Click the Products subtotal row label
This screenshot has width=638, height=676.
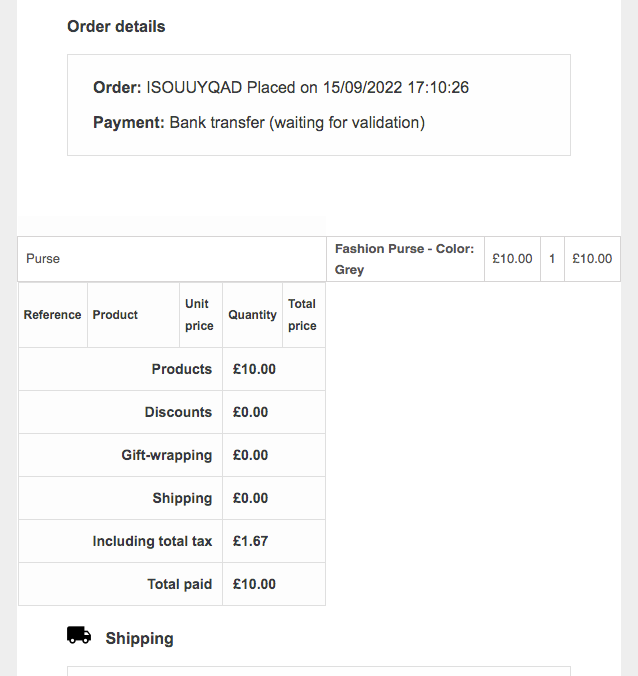(182, 370)
